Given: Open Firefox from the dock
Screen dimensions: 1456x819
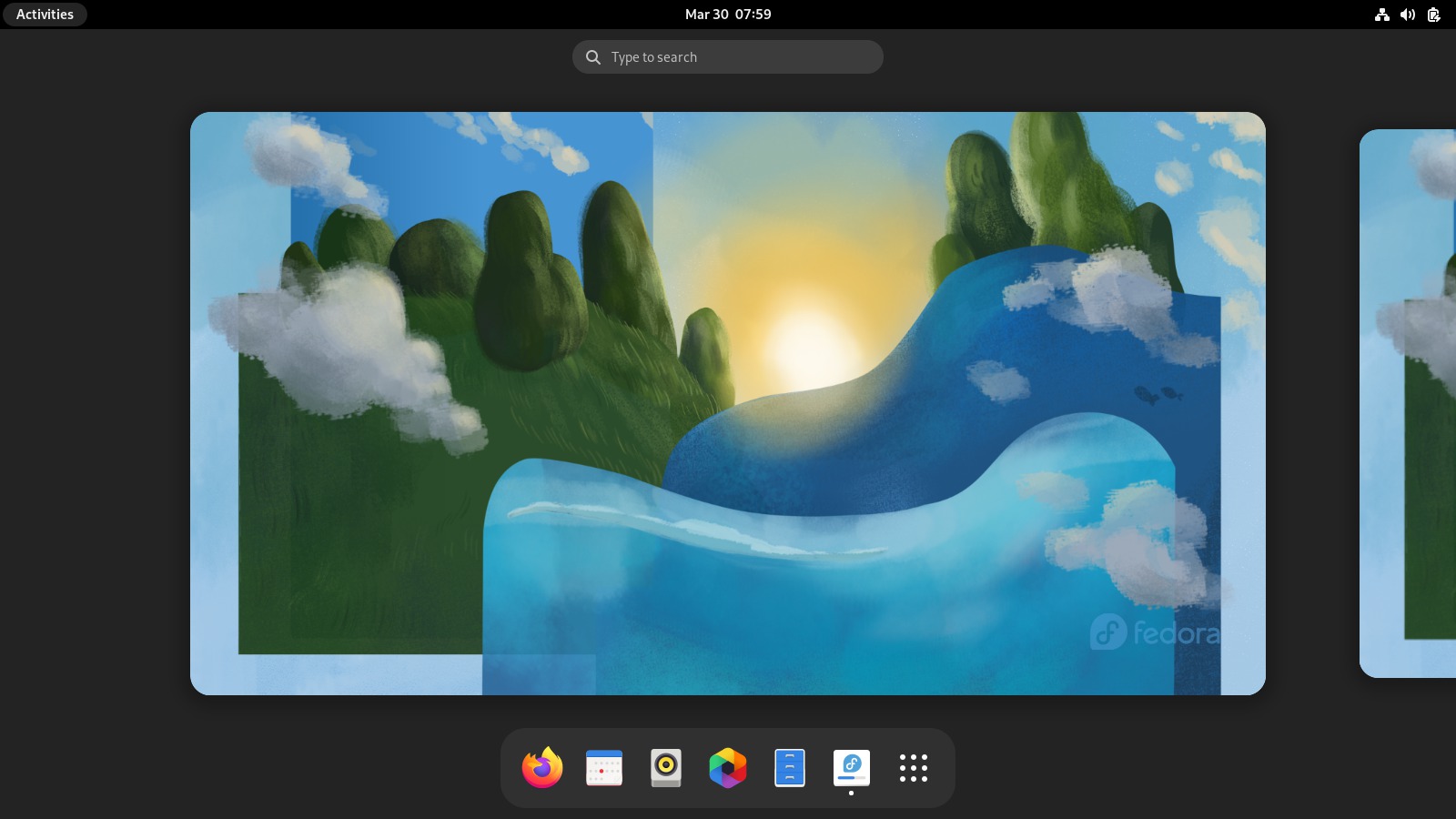Looking at the screenshot, I should pyautogui.click(x=542, y=768).
